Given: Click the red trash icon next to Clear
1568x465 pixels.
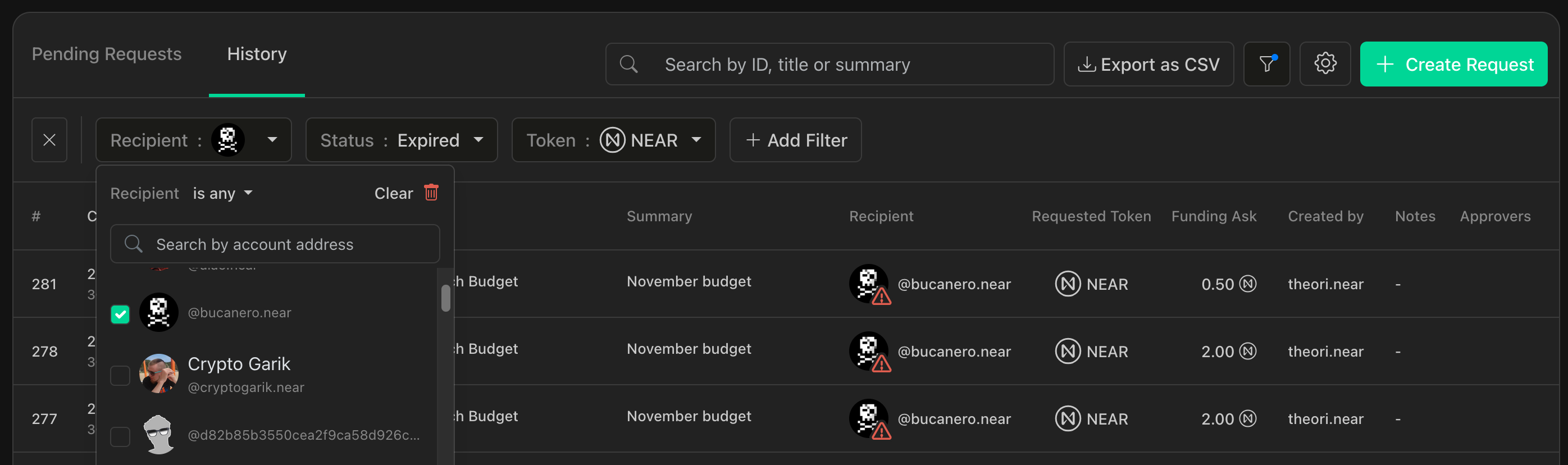Looking at the screenshot, I should (431, 192).
